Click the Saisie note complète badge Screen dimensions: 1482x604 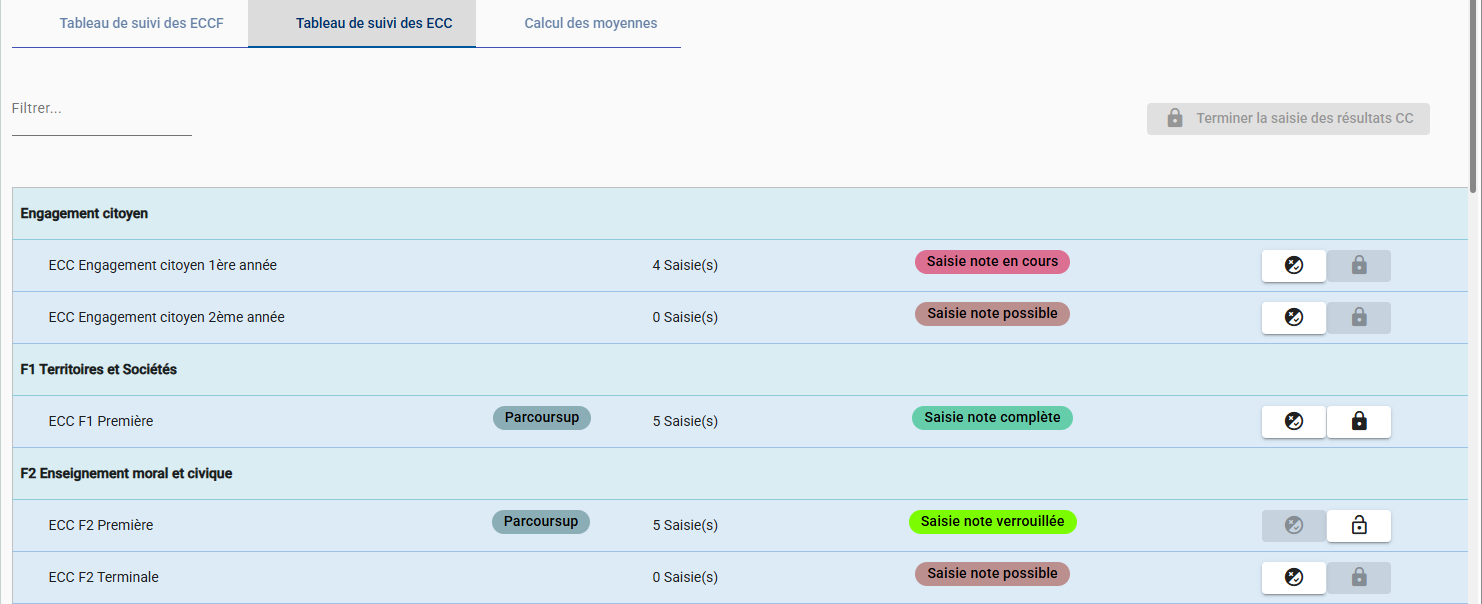(x=992, y=418)
